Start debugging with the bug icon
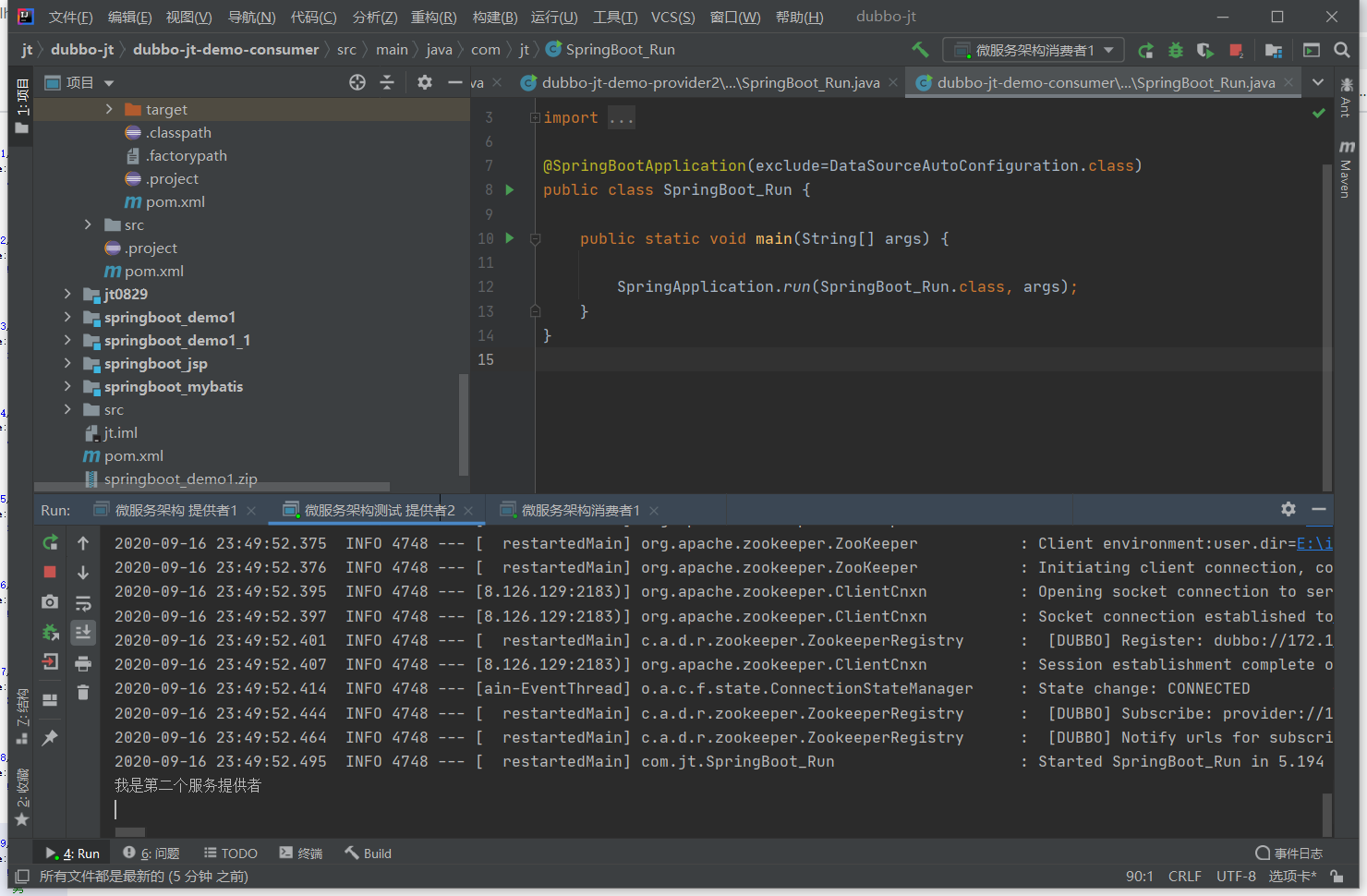Image resolution: width=1367 pixels, height=896 pixels. click(x=1175, y=50)
